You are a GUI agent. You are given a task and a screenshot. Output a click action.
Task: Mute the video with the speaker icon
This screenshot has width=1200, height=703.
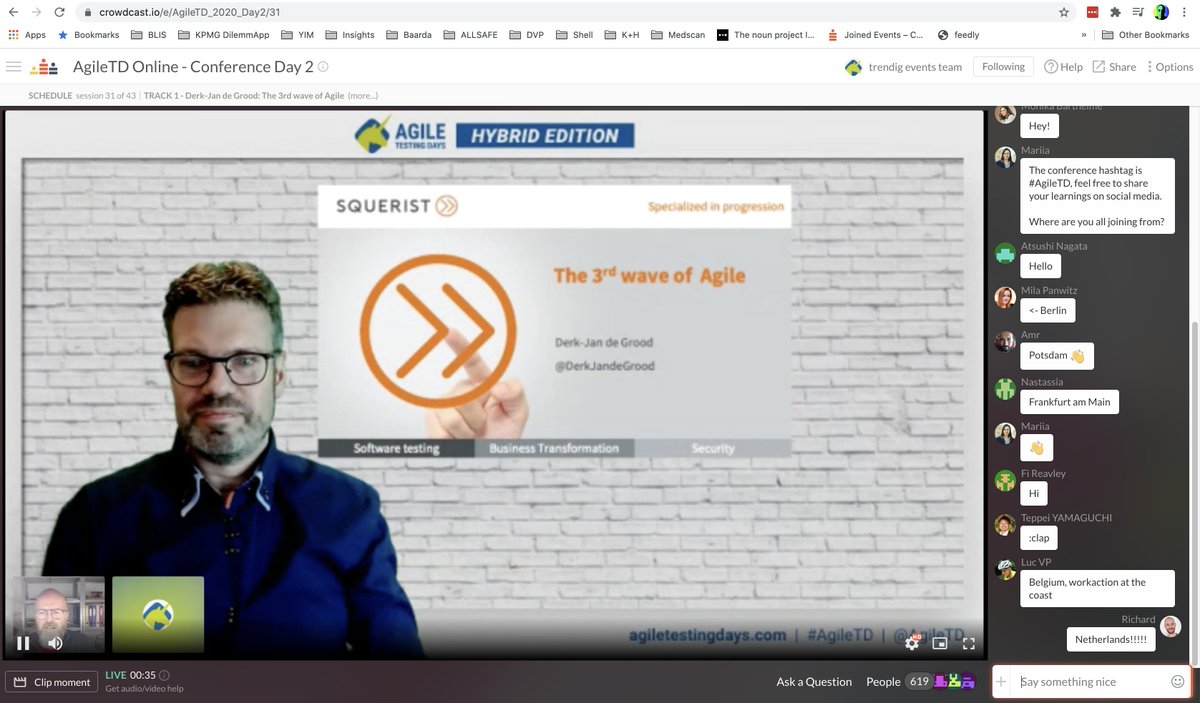pyautogui.click(x=56, y=643)
